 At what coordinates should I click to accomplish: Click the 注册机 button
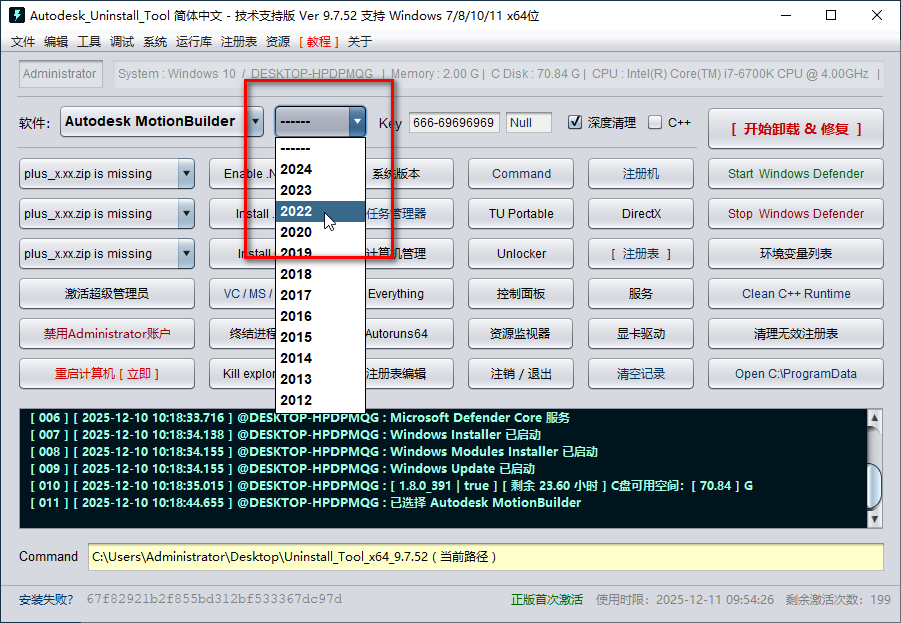pos(641,174)
